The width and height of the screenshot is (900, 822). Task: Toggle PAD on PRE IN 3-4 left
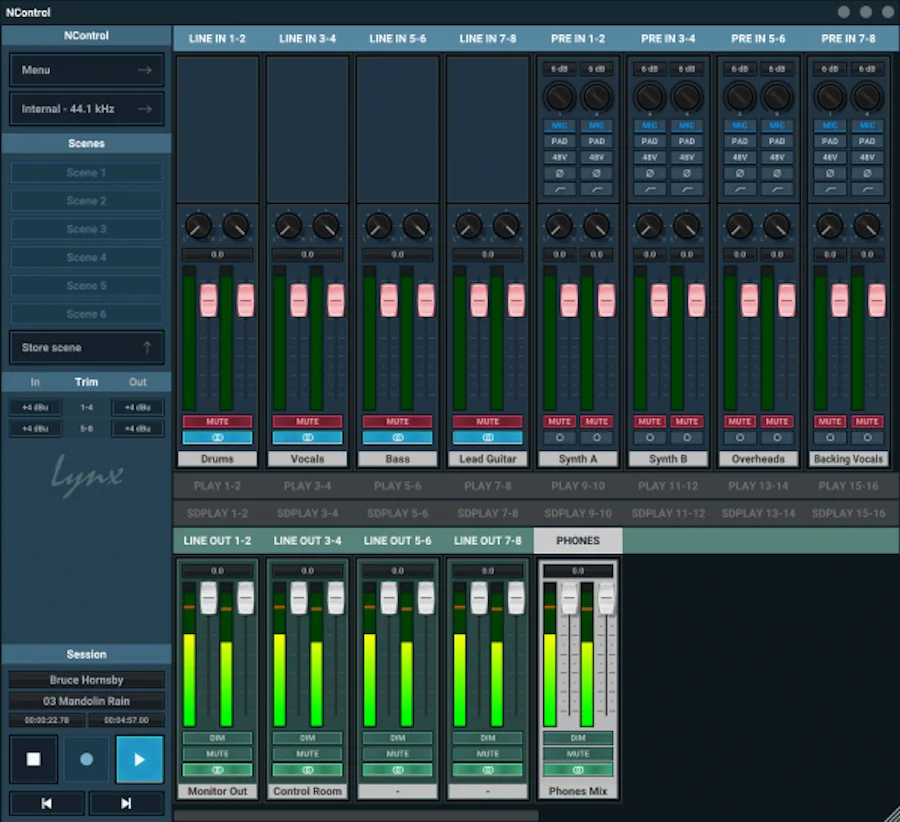pyautogui.click(x=650, y=141)
